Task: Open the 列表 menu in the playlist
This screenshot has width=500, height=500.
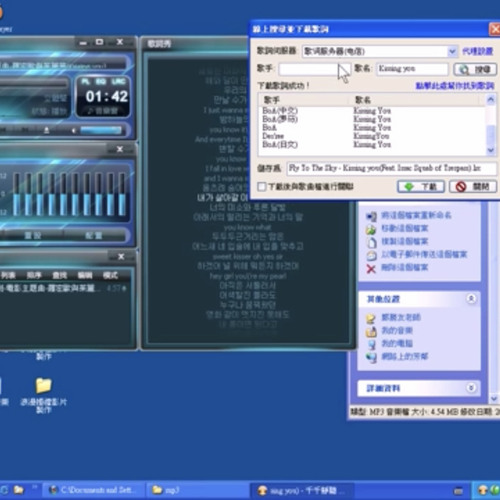Action: [8, 275]
